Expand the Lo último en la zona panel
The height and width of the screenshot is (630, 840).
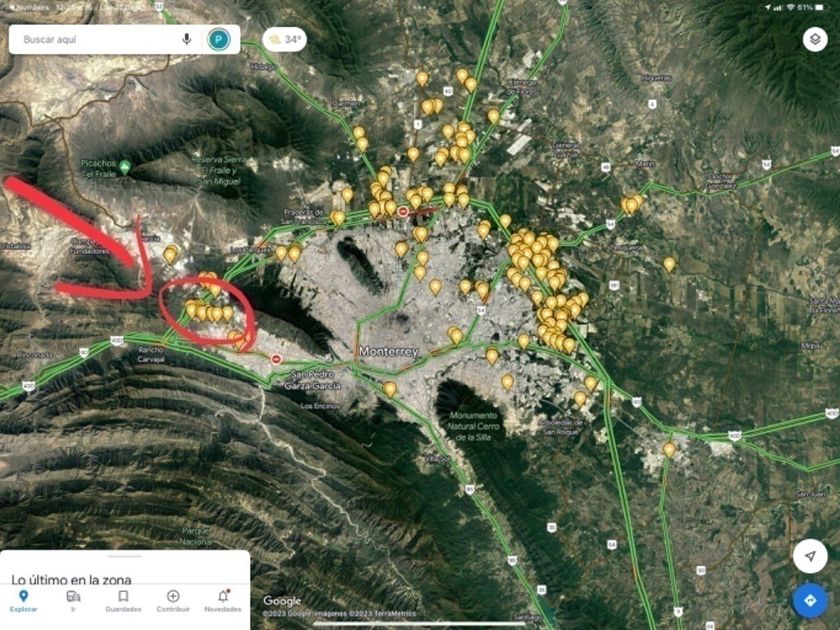71,579
